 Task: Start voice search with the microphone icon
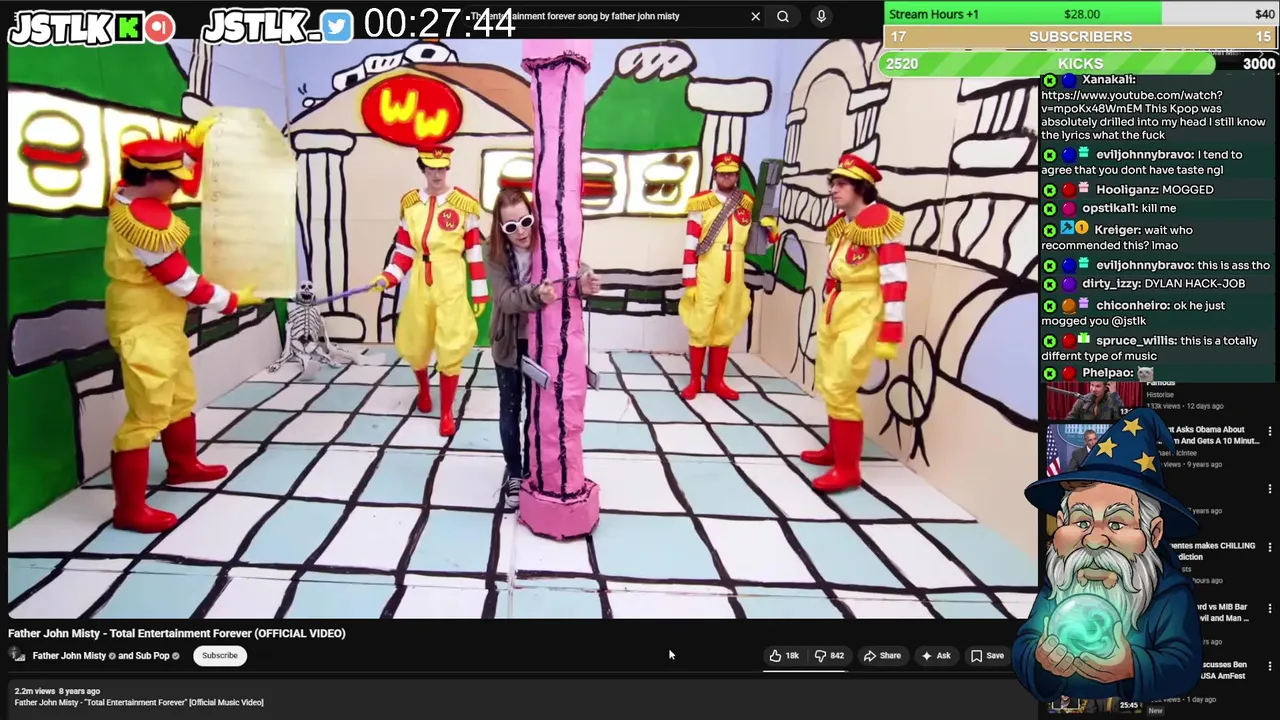pyautogui.click(x=821, y=16)
